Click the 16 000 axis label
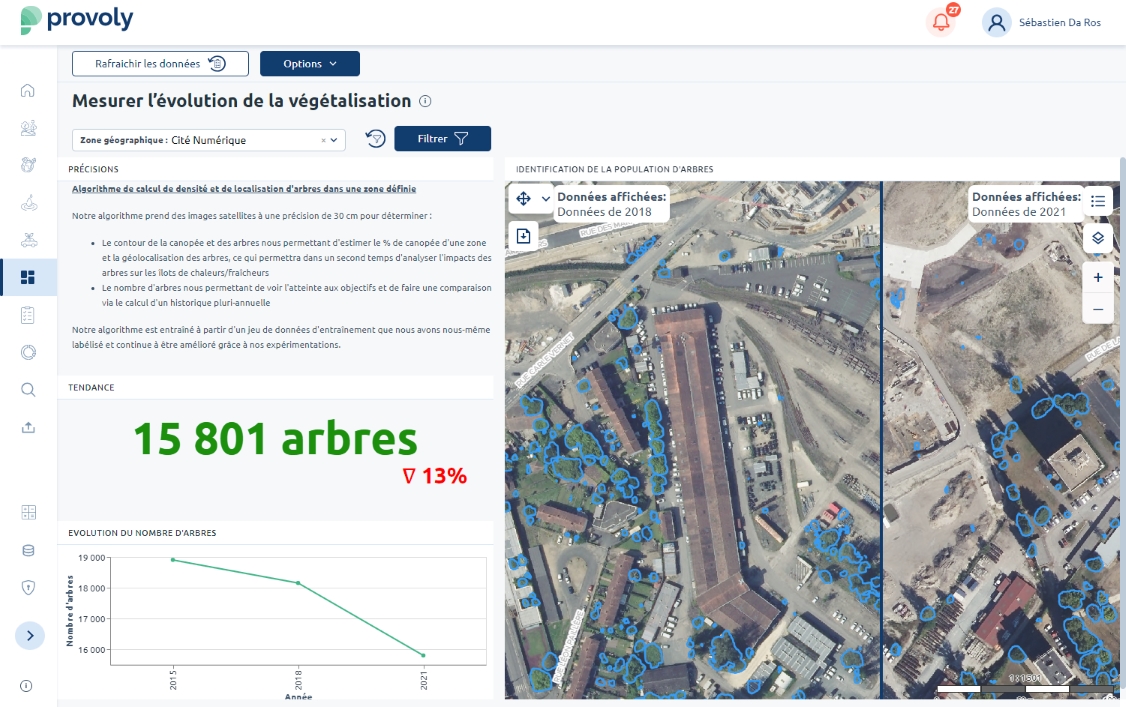 coord(91,650)
